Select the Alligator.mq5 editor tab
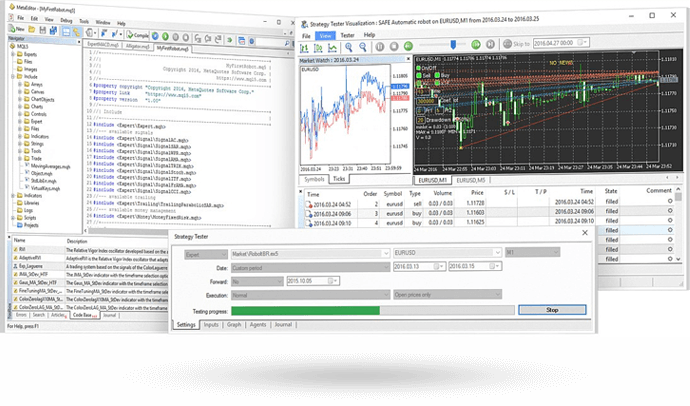 (137, 46)
